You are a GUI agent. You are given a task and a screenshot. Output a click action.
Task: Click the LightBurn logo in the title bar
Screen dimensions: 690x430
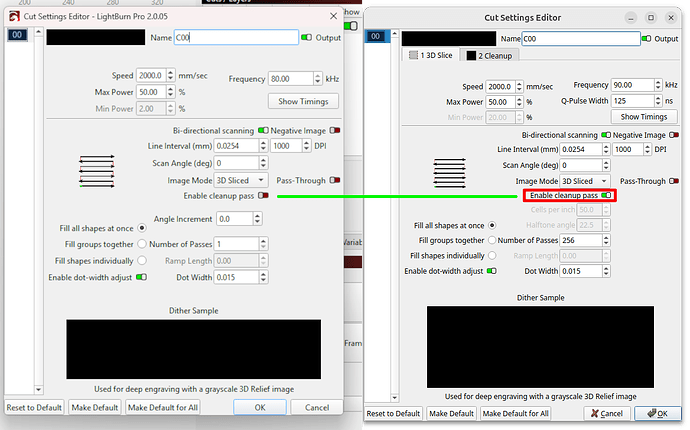click(13, 17)
